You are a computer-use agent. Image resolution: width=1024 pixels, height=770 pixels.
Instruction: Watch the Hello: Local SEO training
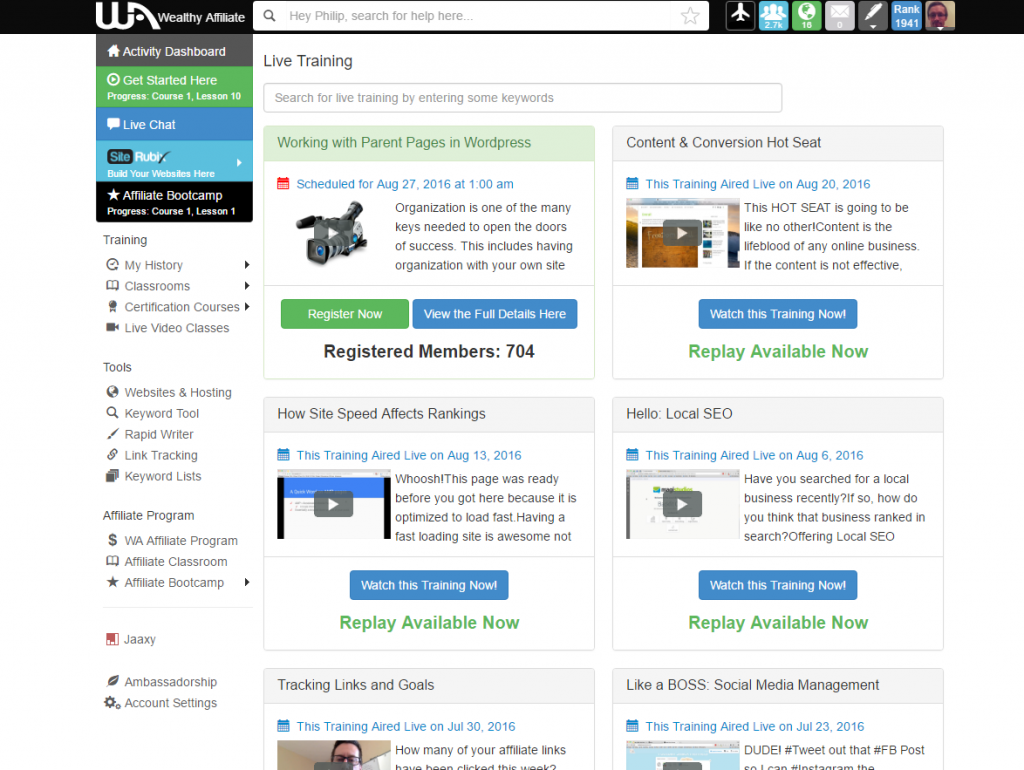(x=778, y=585)
